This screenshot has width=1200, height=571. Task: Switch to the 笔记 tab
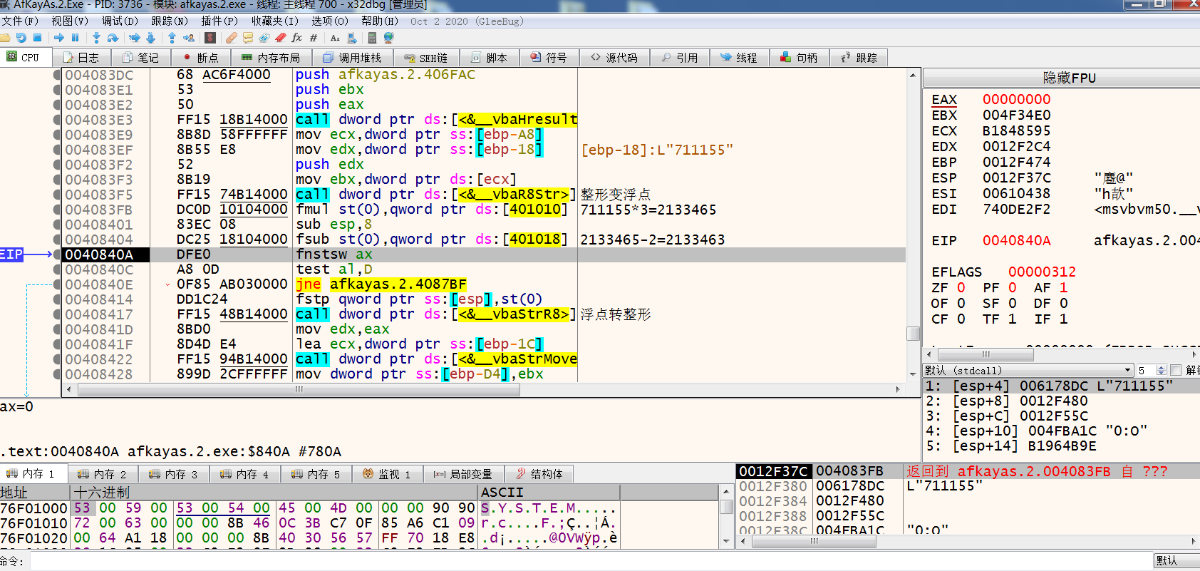click(x=140, y=57)
